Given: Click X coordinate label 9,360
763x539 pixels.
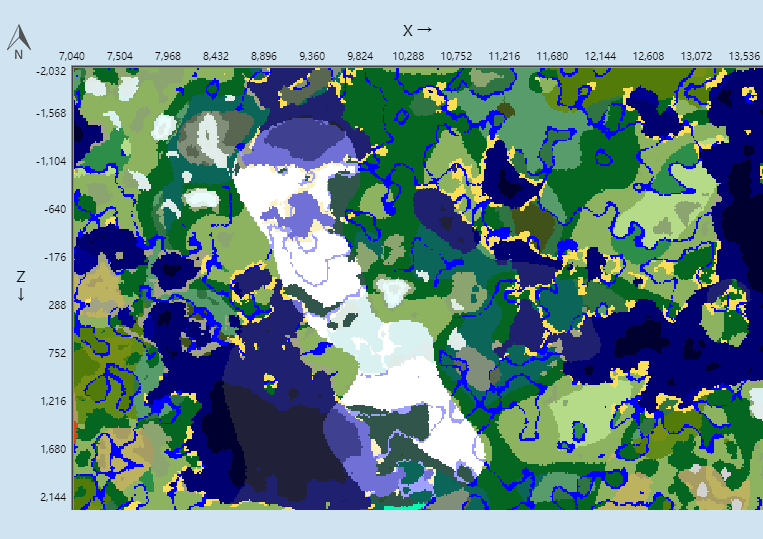Looking at the screenshot, I should pos(312,56).
